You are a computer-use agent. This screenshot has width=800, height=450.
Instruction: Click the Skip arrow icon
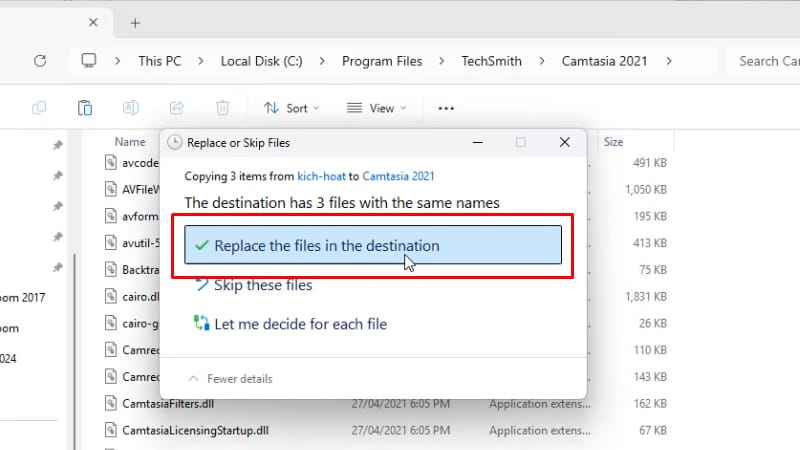point(202,284)
